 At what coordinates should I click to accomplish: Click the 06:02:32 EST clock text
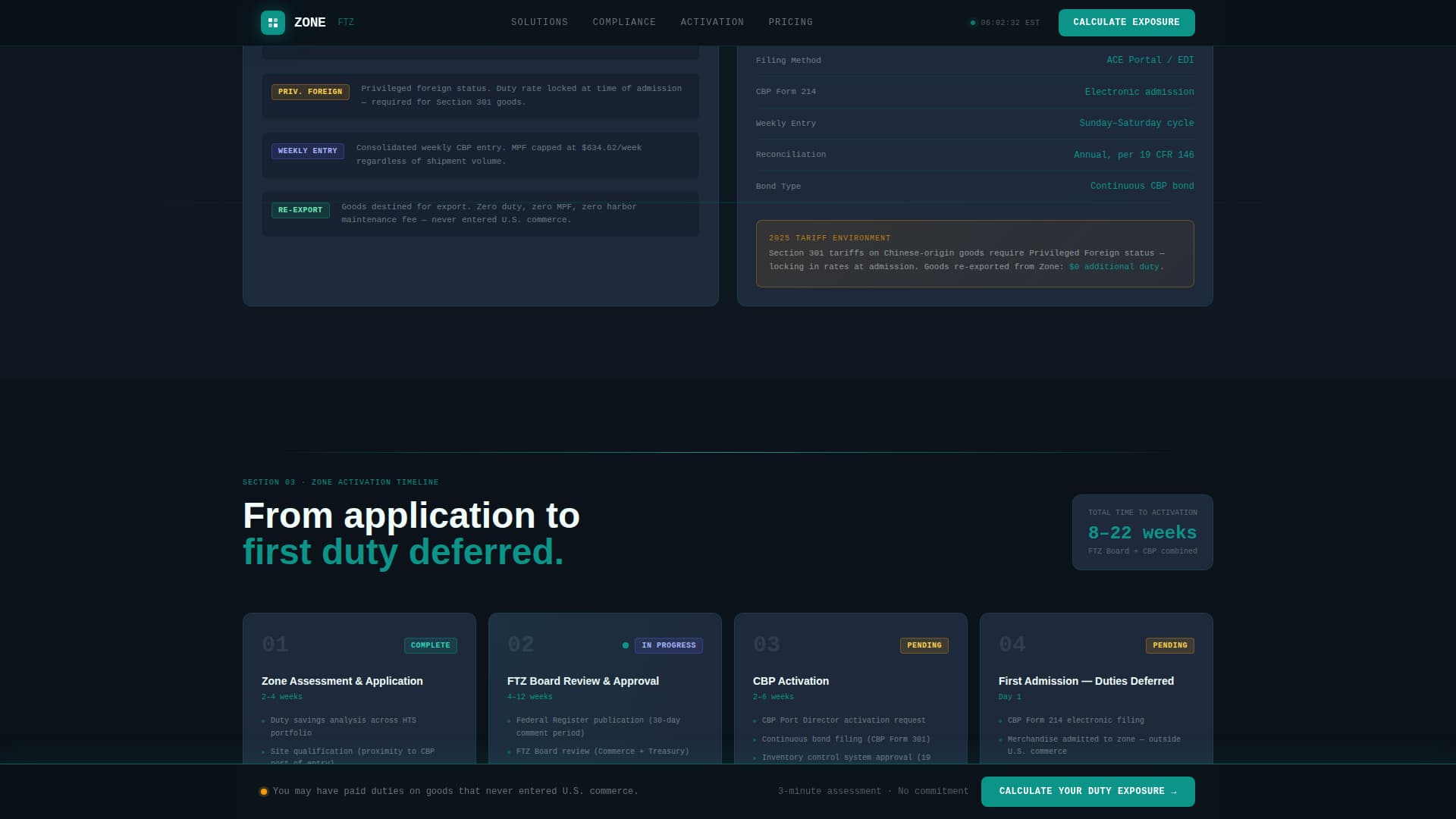1010,23
